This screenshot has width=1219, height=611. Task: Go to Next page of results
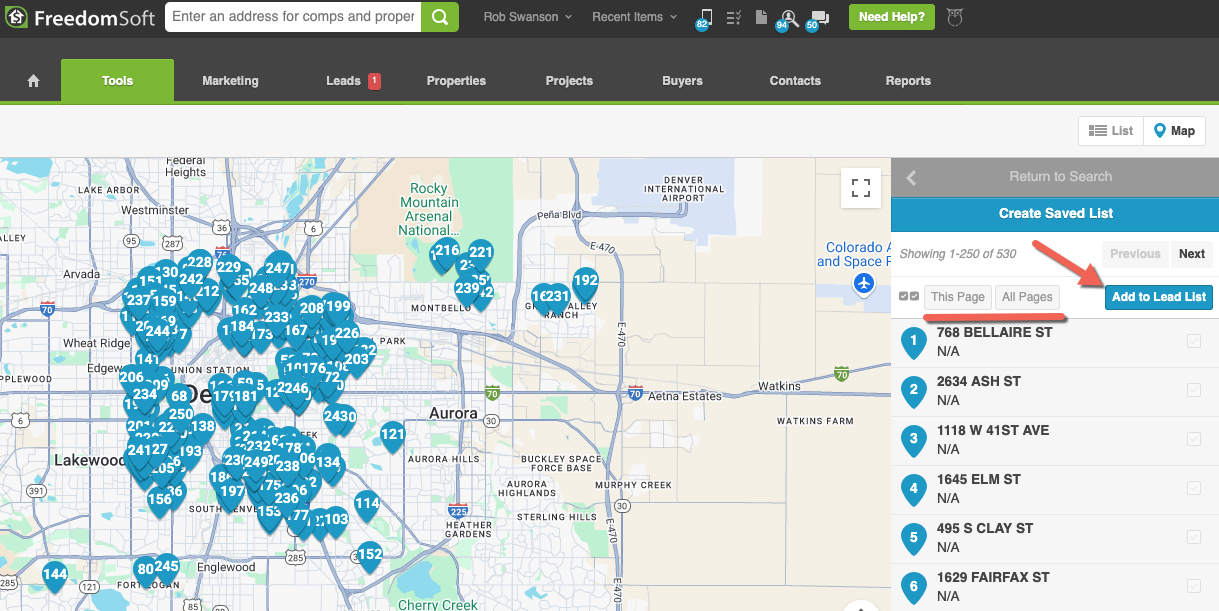(1191, 254)
